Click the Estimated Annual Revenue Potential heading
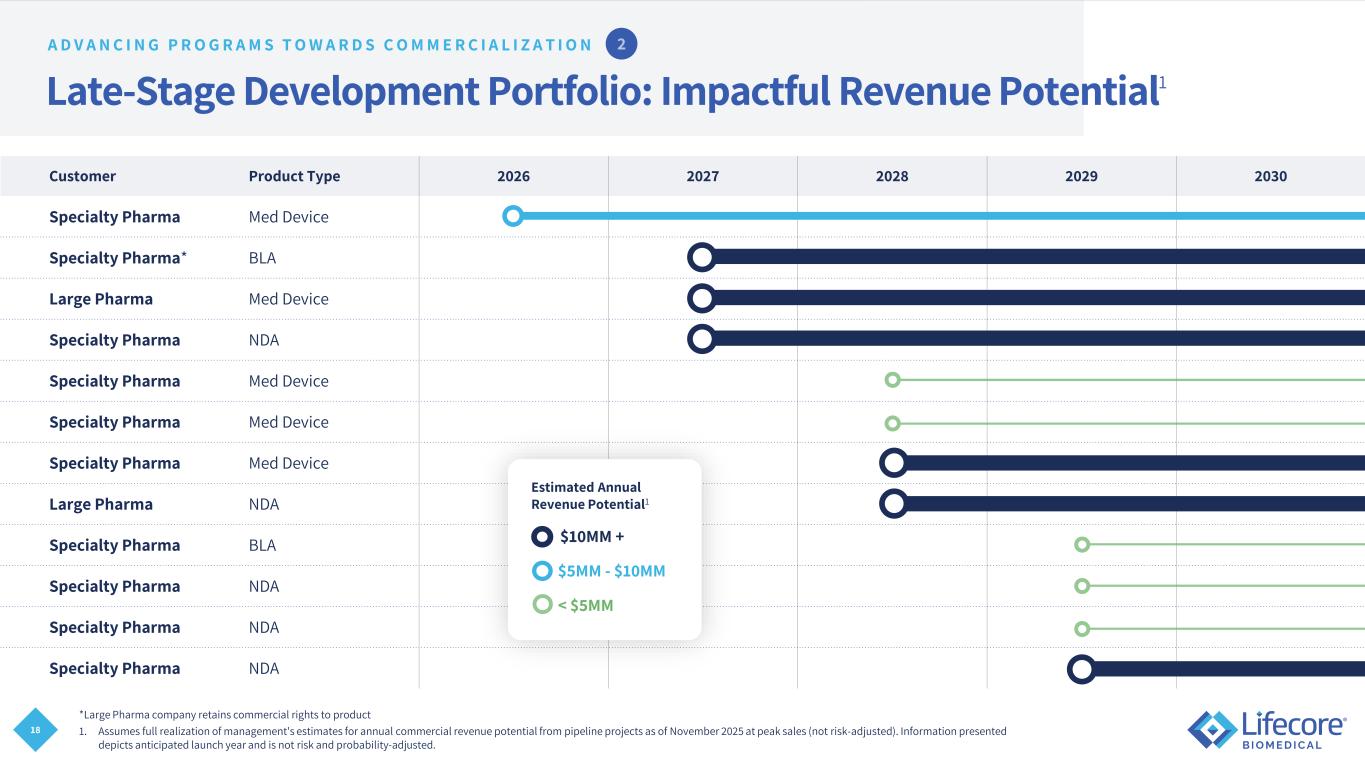The width and height of the screenshot is (1365, 768). [x=589, y=496]
